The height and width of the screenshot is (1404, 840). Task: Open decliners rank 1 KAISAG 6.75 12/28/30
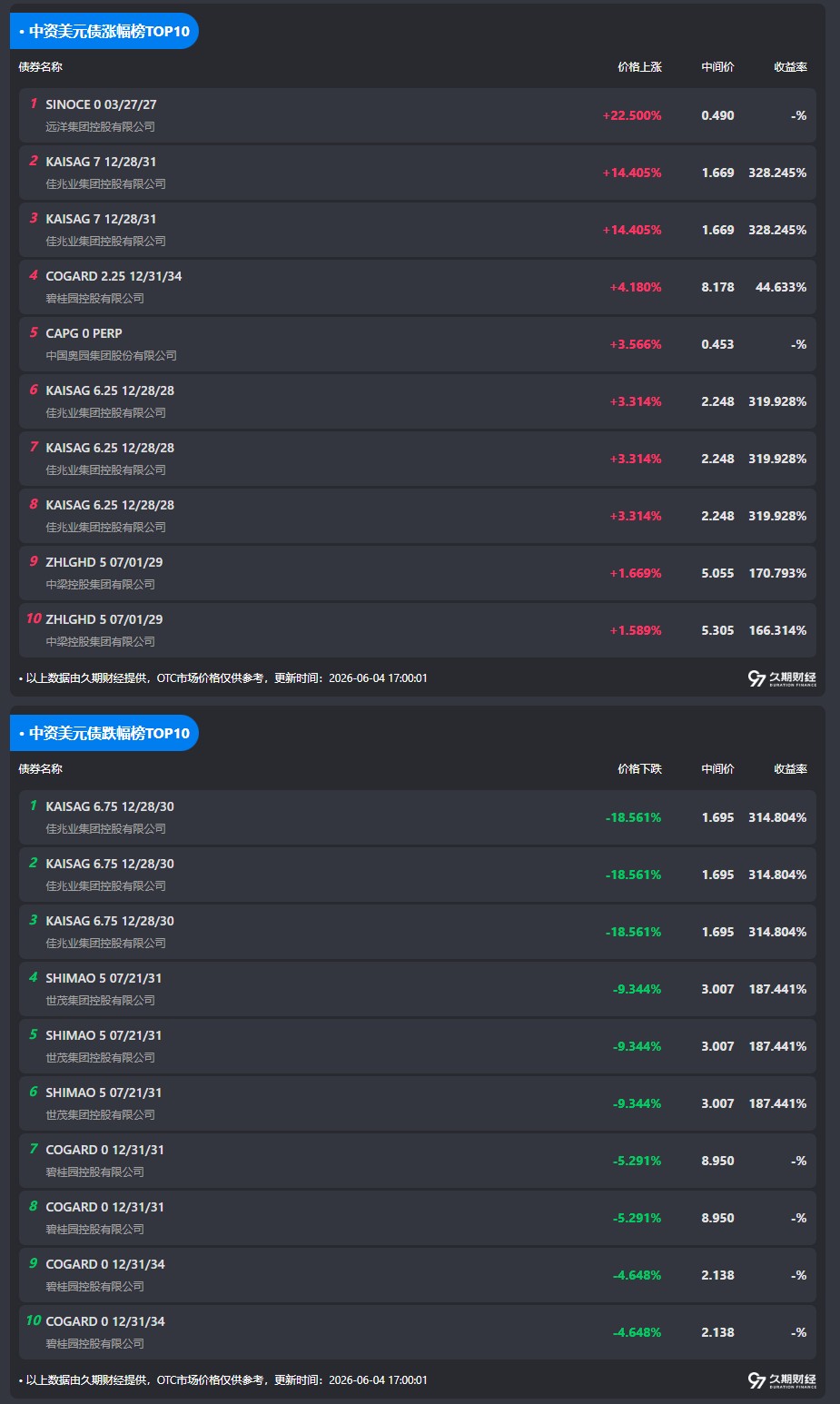418,817
